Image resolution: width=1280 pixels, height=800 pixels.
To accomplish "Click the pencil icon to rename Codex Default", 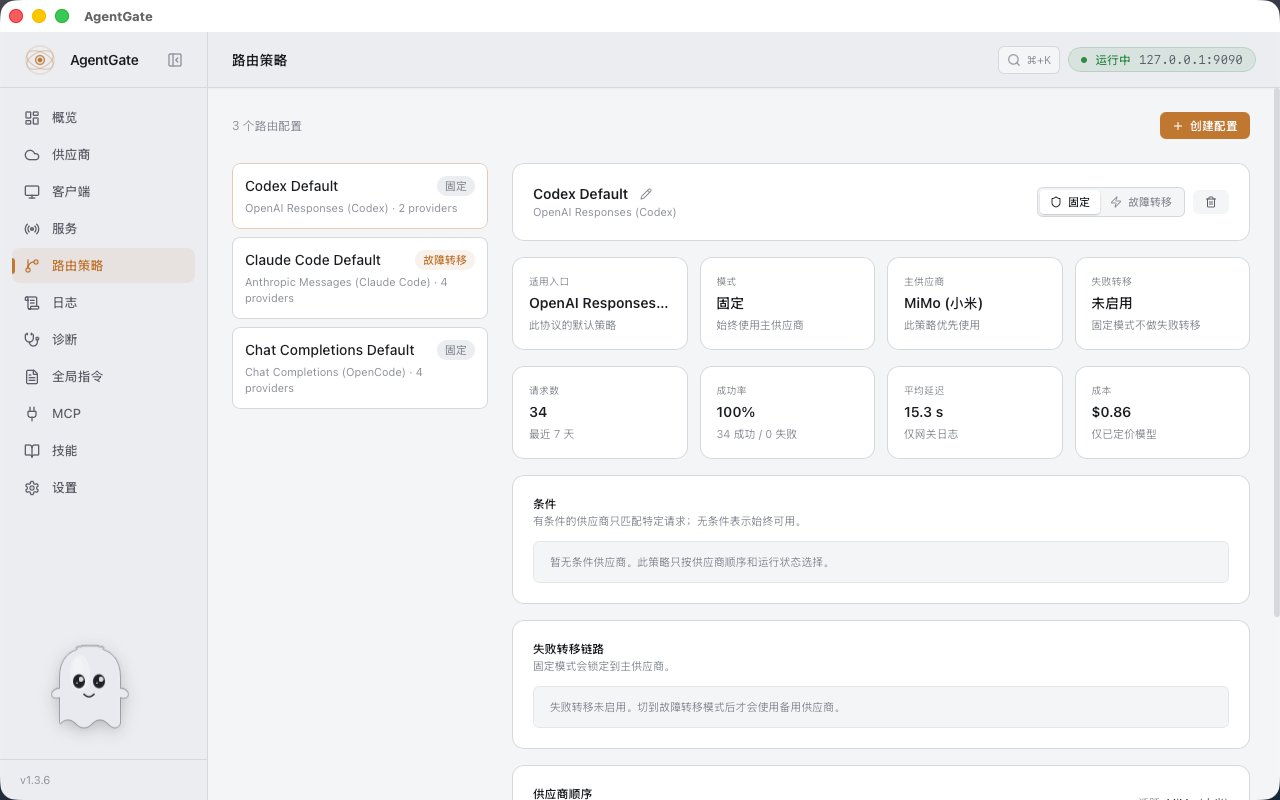I will (x=646, y=194).
